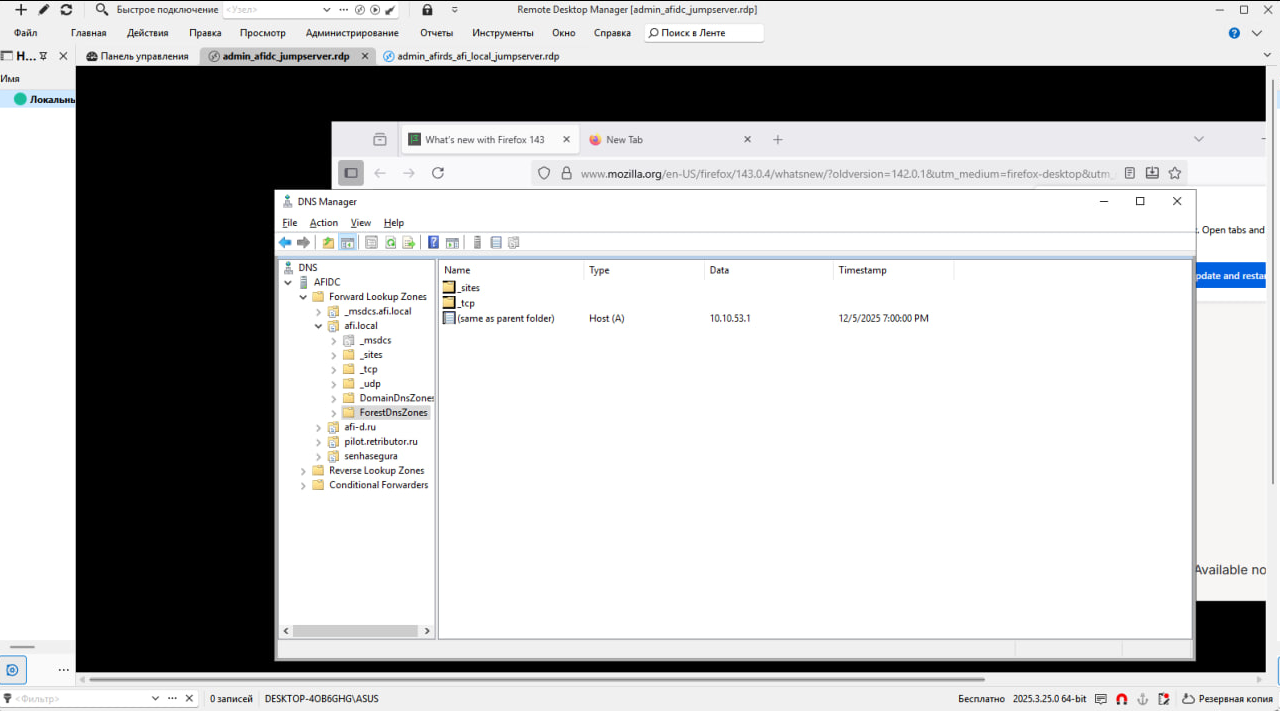
Task: Collapse the afi.local zone tree node
Action: point(319,326)
